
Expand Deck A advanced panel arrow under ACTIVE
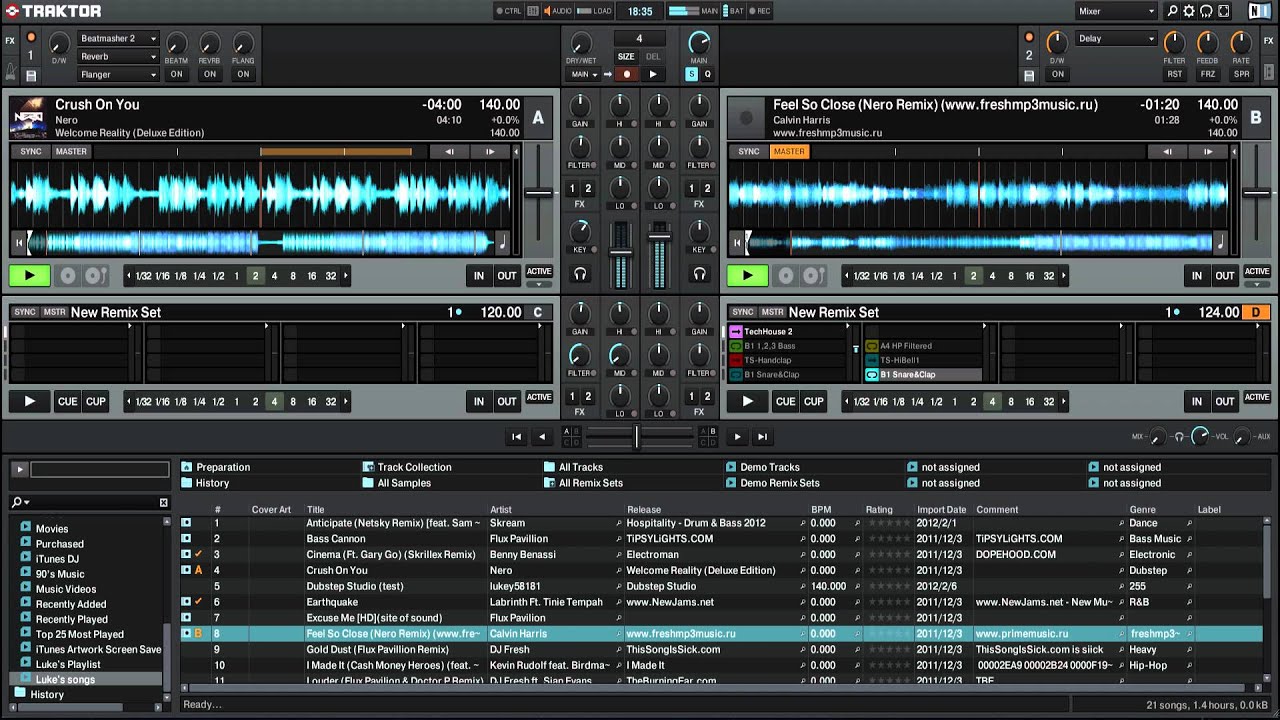pos(539,284)
